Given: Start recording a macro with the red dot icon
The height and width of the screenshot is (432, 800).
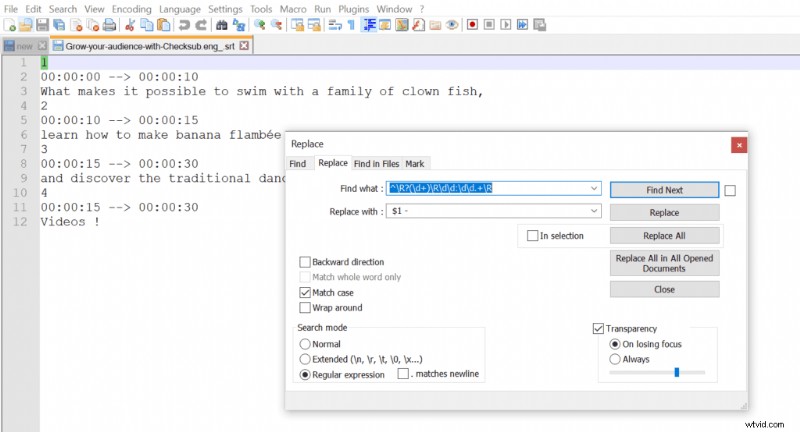Looking at the screenshot, I should [x=472, y=24].
